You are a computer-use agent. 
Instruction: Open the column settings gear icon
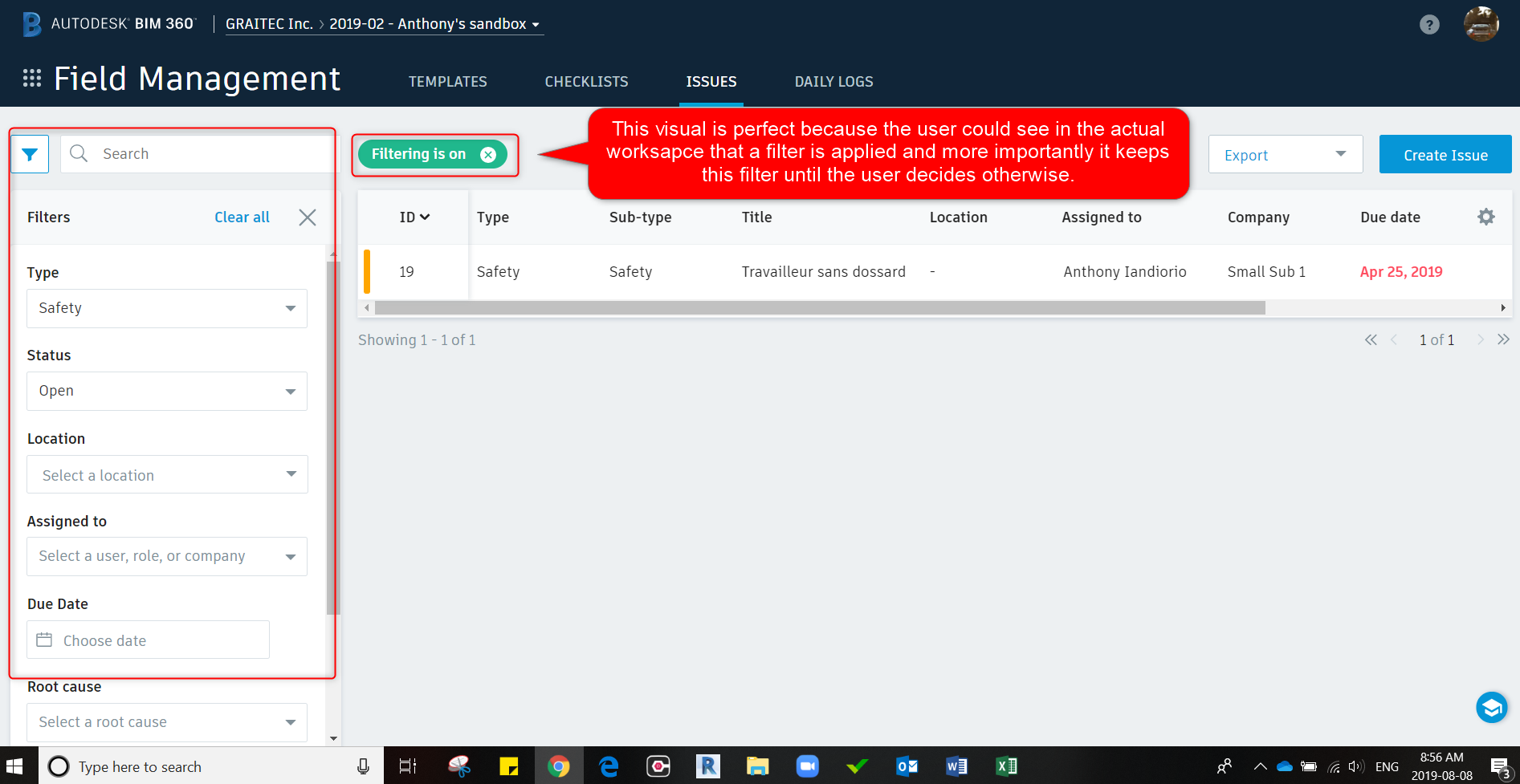click(x=1486, y=217)
